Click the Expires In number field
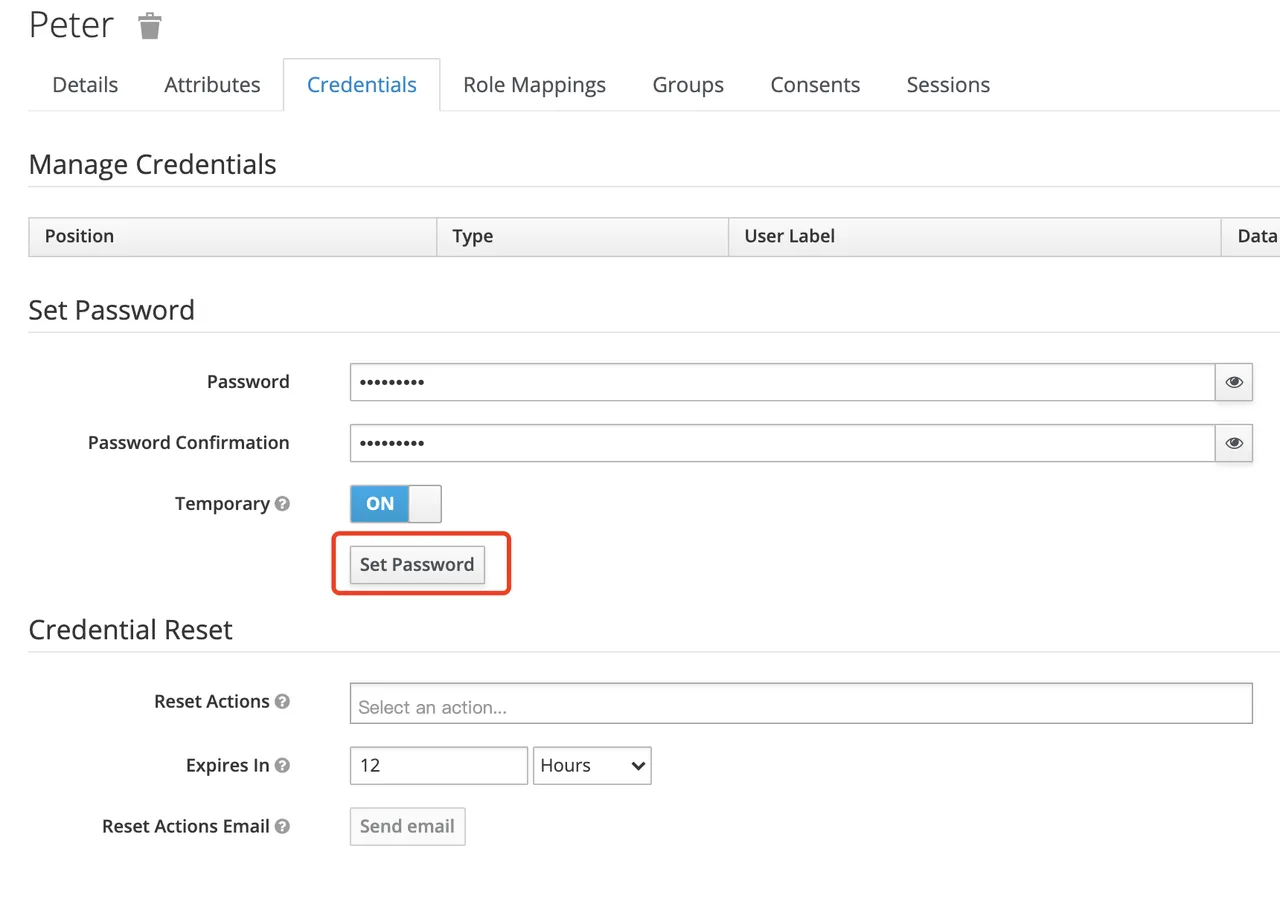 (438, 766)
